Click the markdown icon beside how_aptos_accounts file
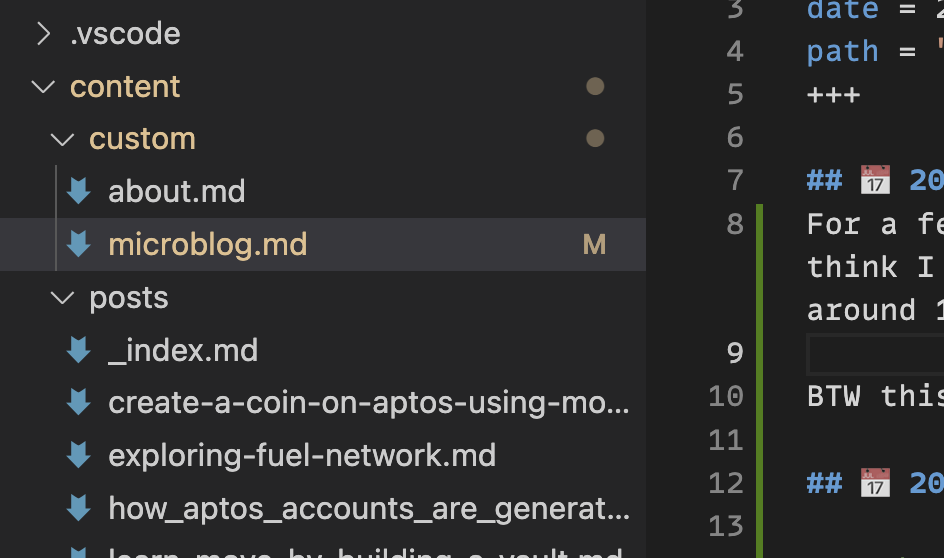 click(78, 509)
